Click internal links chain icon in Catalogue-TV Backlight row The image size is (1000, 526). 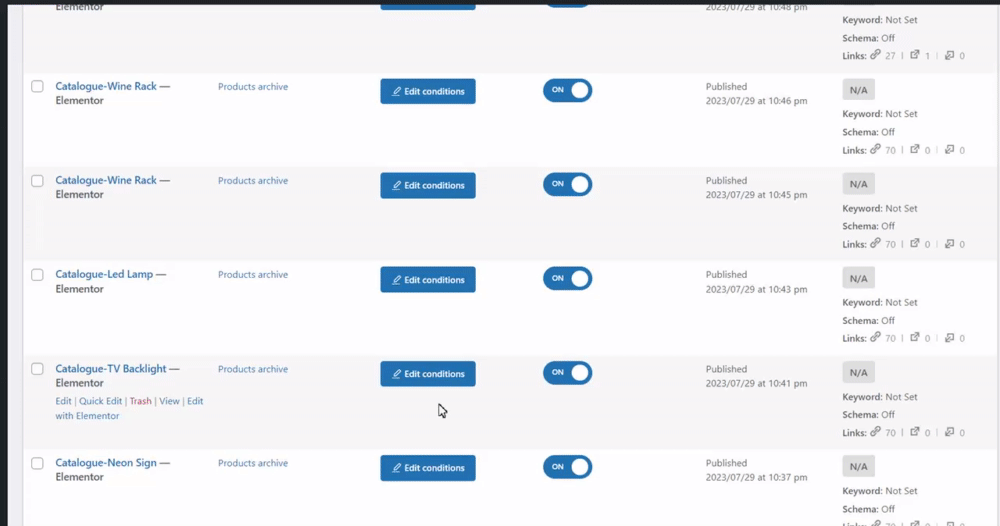(x=876, y=432)
